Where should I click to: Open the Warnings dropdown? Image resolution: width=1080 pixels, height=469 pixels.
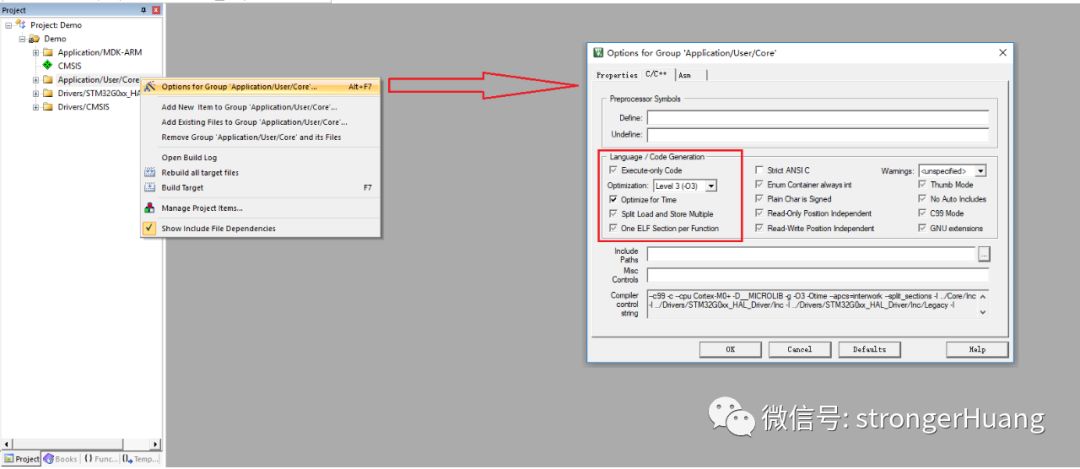click(981, 171)
